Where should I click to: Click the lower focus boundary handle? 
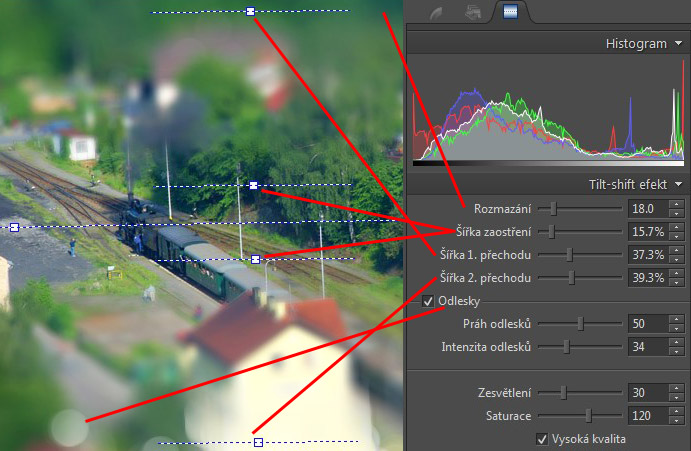(x=256, y=259)
